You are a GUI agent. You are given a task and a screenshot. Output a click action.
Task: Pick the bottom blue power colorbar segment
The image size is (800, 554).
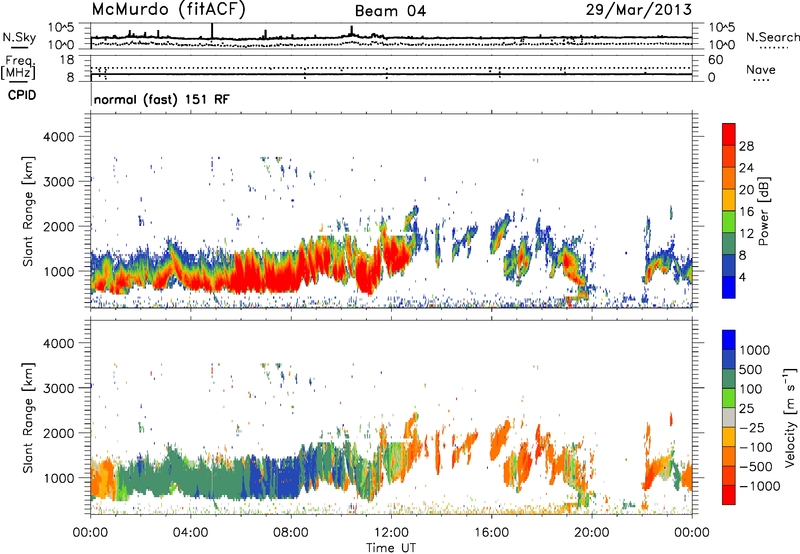[729, 287]
